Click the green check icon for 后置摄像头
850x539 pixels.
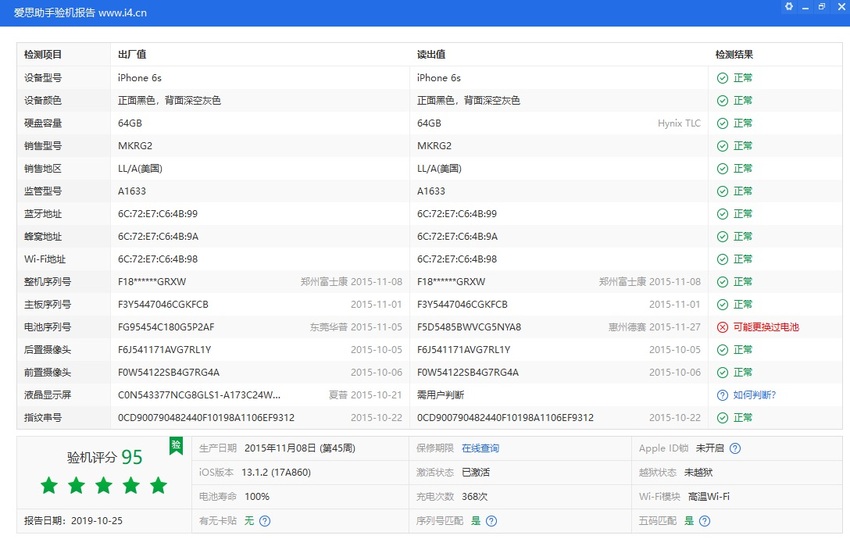(x=722, y=350)
